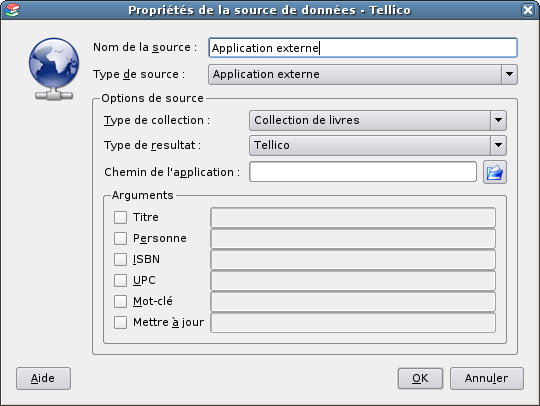The height and width of the screenshot is (406, 540).
Task: Tick the Personne checkbox
Action: tap(121, 238)
